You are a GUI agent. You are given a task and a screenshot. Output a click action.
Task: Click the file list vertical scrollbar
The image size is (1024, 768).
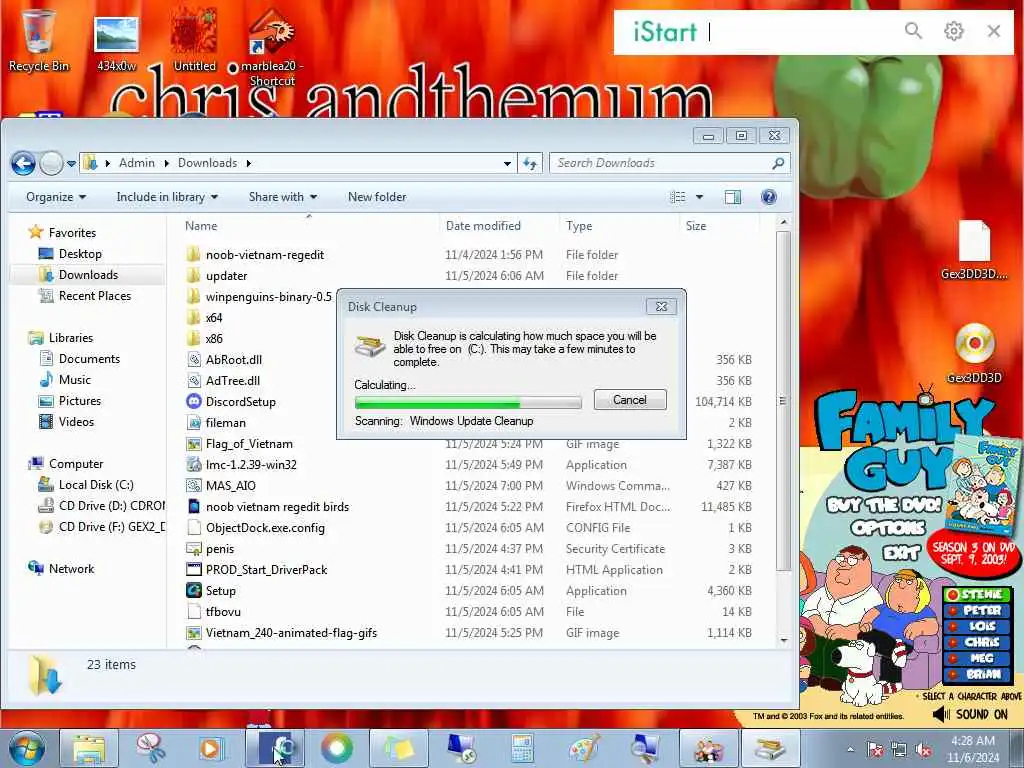click(x=783, y=400)
